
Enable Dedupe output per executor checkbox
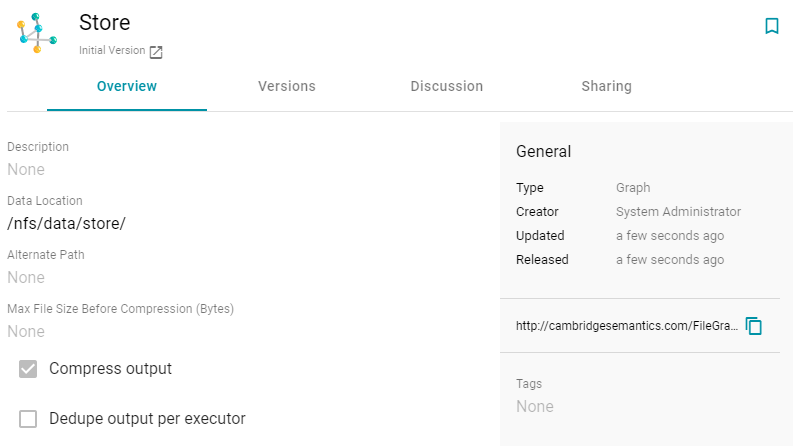(x=28, y=419)
